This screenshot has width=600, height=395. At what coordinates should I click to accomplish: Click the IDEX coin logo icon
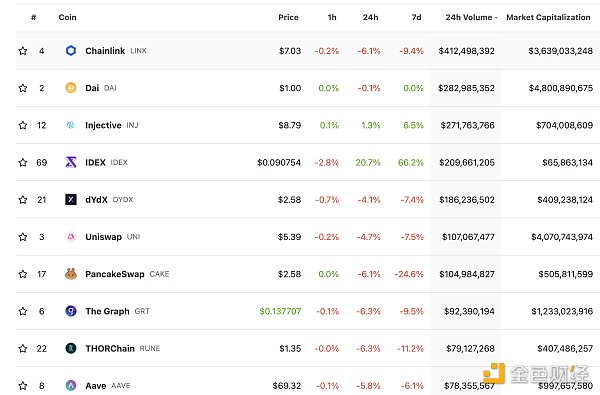pyautogui.click(x=71, y=162)
